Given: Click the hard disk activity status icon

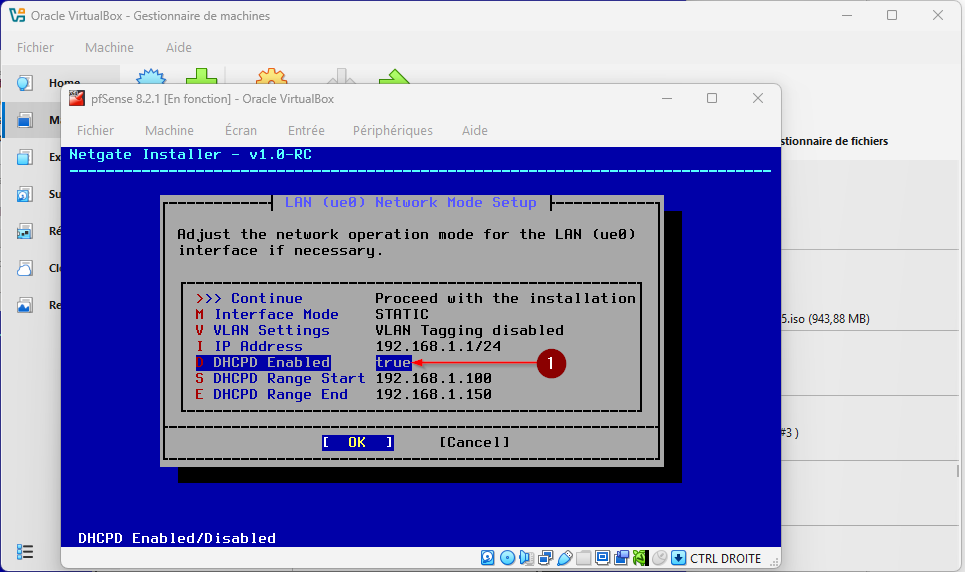Looking at the screenshot, I should click(x=488, y=558).
